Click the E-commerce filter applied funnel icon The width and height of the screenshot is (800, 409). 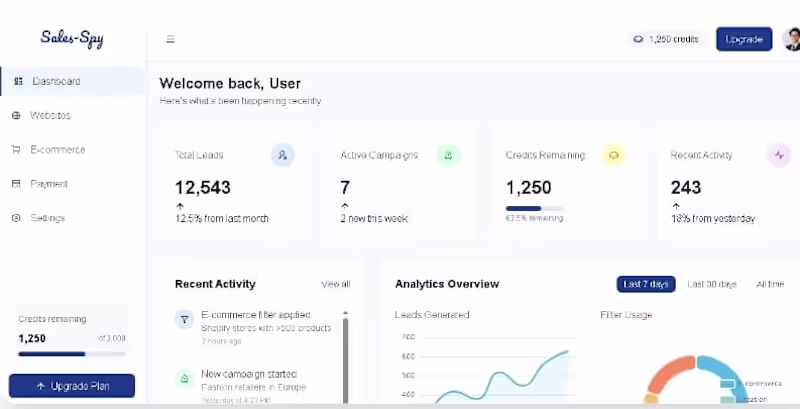(x=185, y=319)
